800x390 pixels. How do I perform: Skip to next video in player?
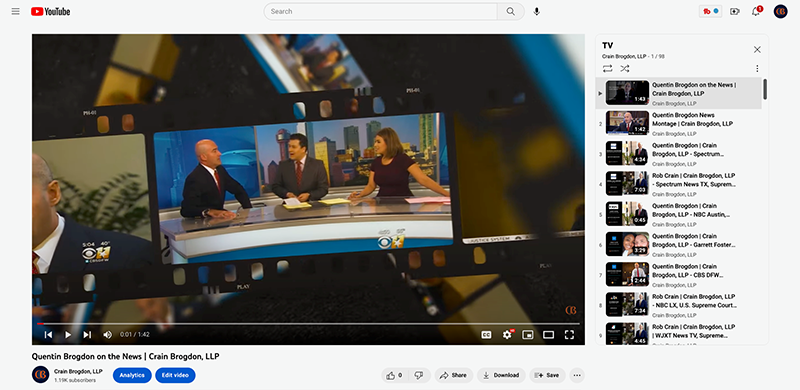[87, 334]
